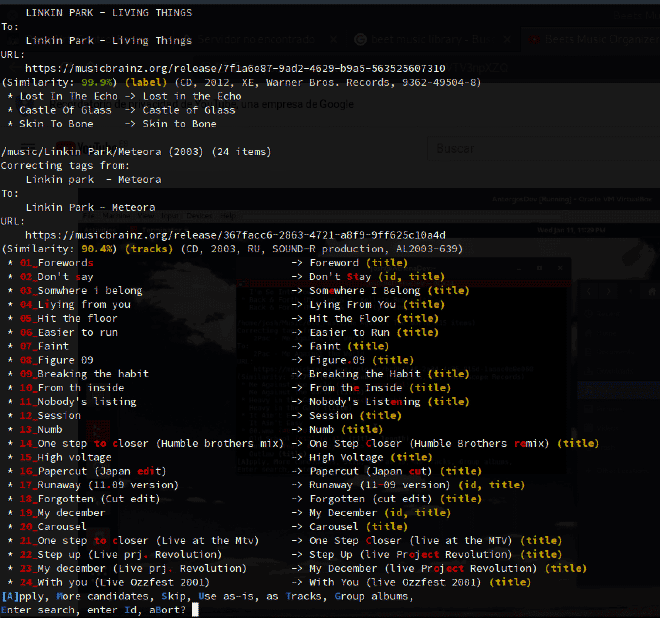Click track '06_Easier to run'
The height and width of the screenshot is (618, 660).
coord(69,332)
